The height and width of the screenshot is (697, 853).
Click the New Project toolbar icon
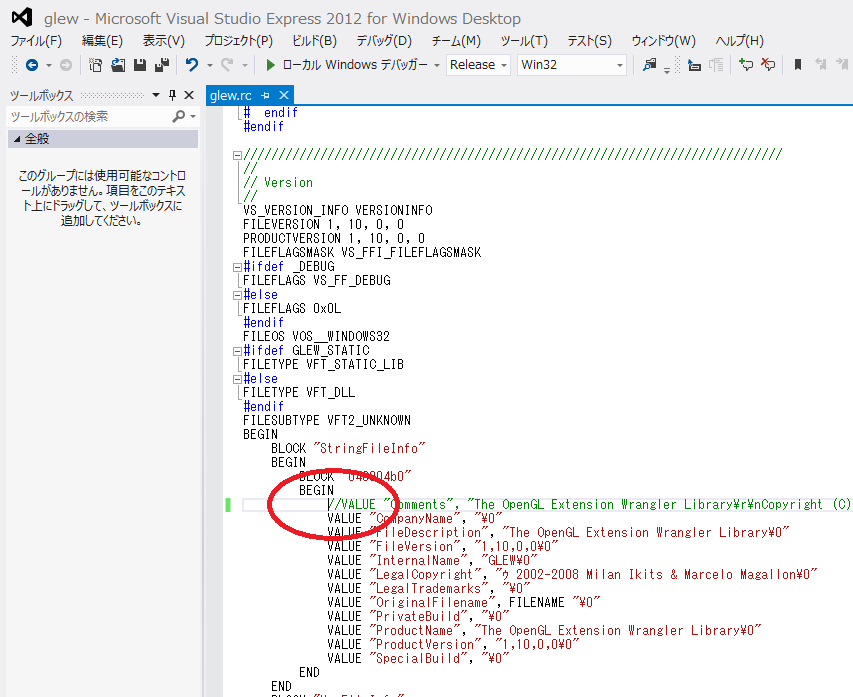point(95,65)
